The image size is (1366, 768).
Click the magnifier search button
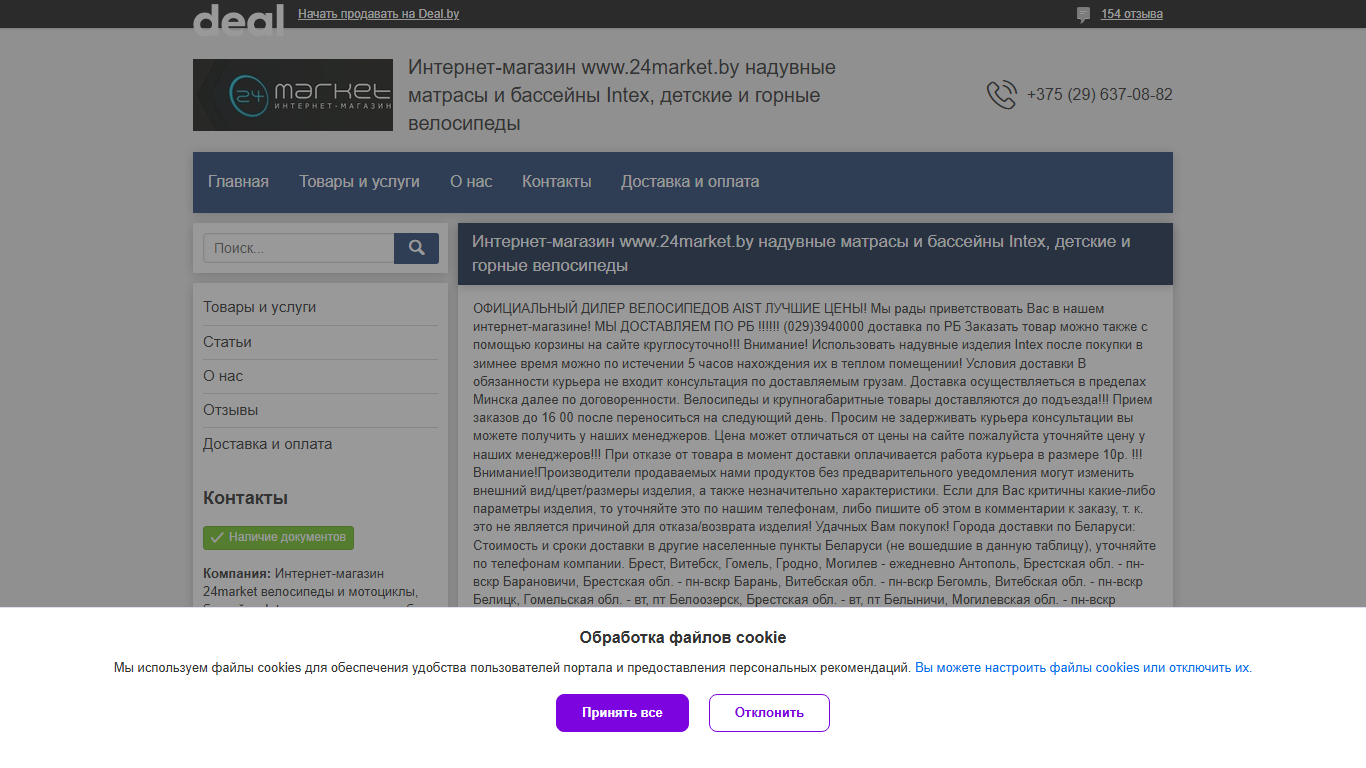coord(416,248)
